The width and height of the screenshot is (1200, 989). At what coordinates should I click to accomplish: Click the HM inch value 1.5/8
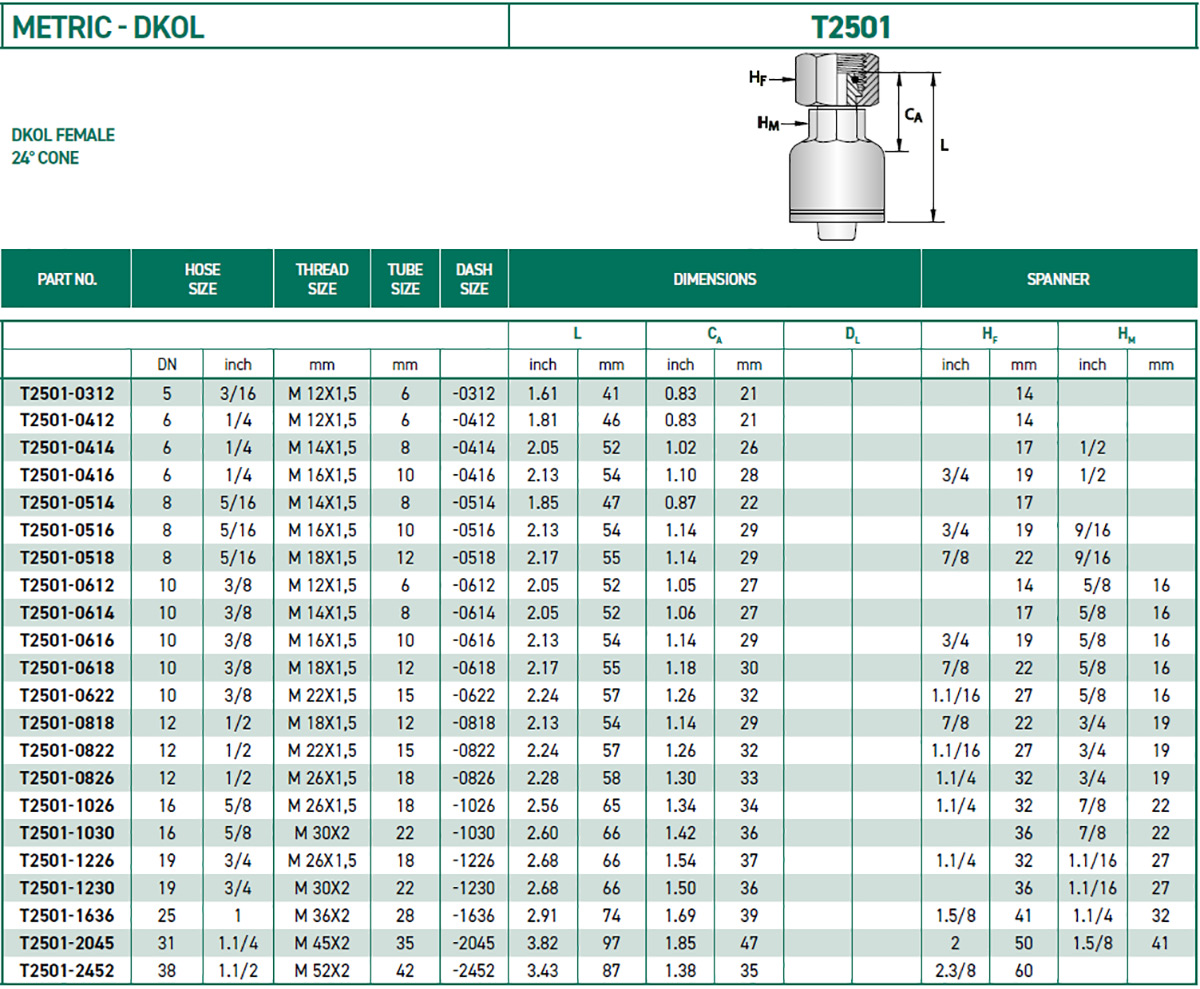[1093, 942]
